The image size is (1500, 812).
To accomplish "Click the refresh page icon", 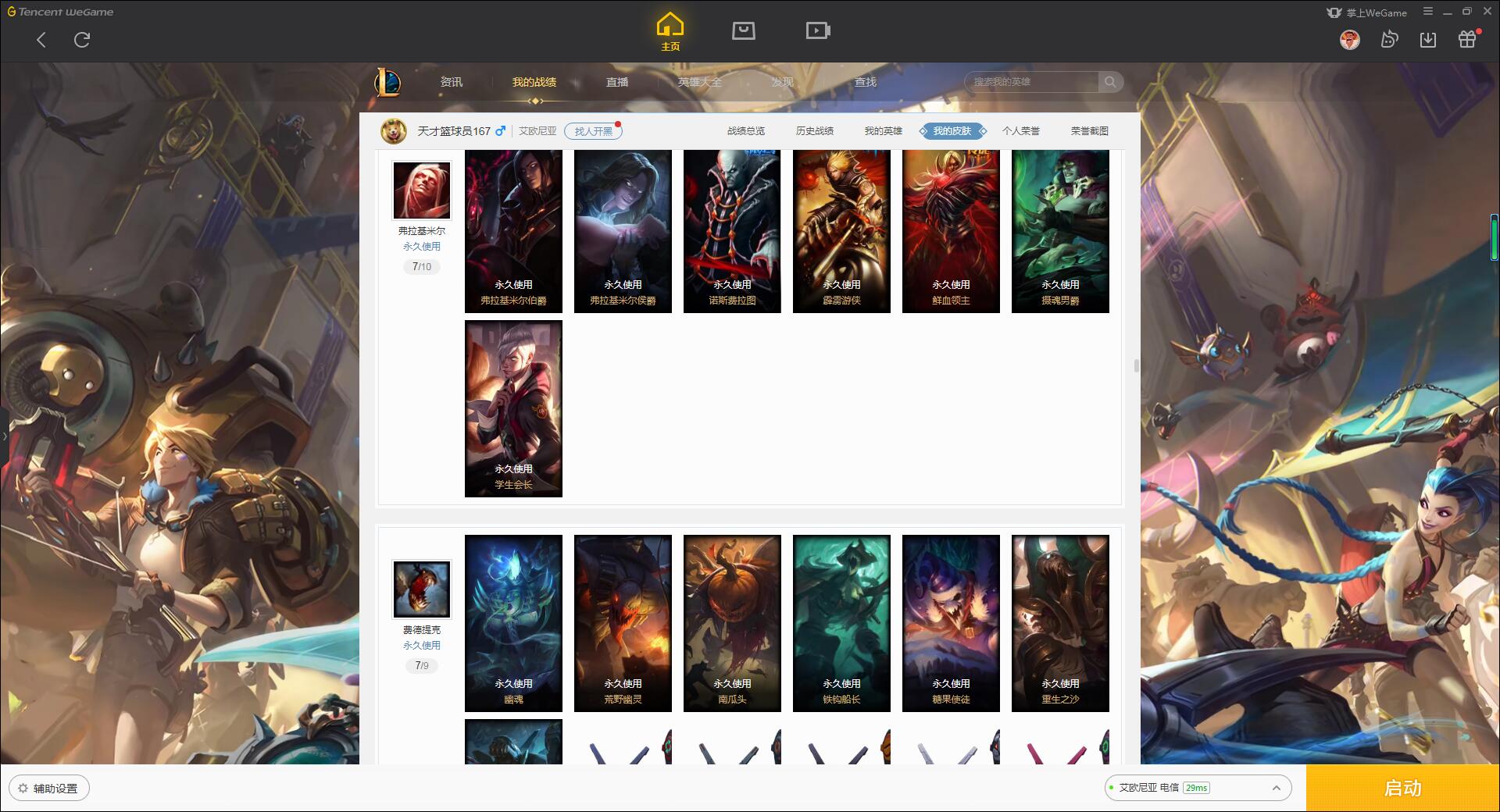I will click(82, 40).
